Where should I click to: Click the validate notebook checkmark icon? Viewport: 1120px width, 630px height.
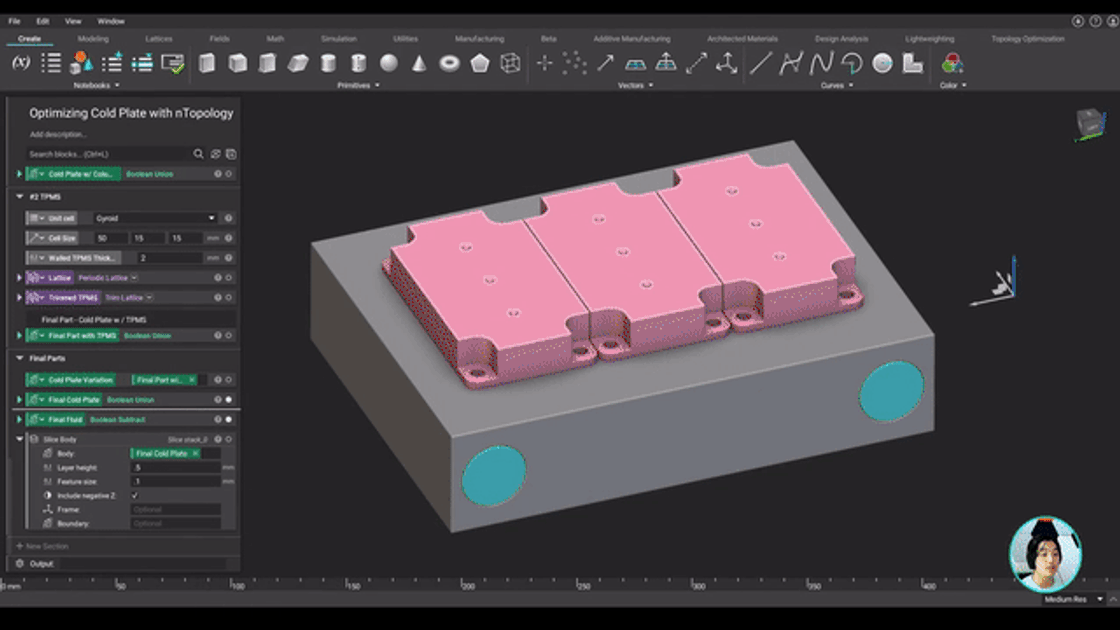pos(173,64)
